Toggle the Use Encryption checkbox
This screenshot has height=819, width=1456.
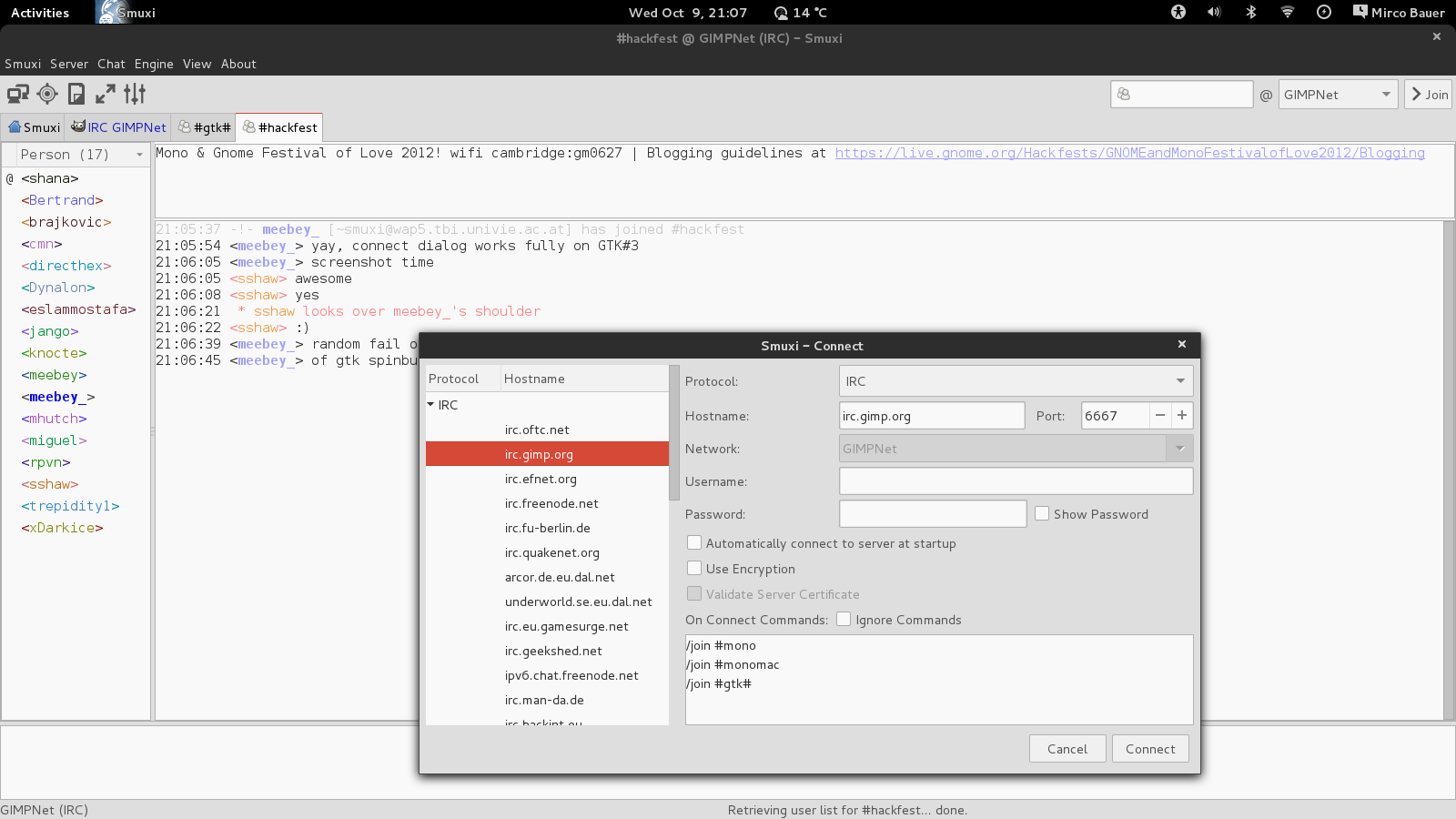[694, 568]
